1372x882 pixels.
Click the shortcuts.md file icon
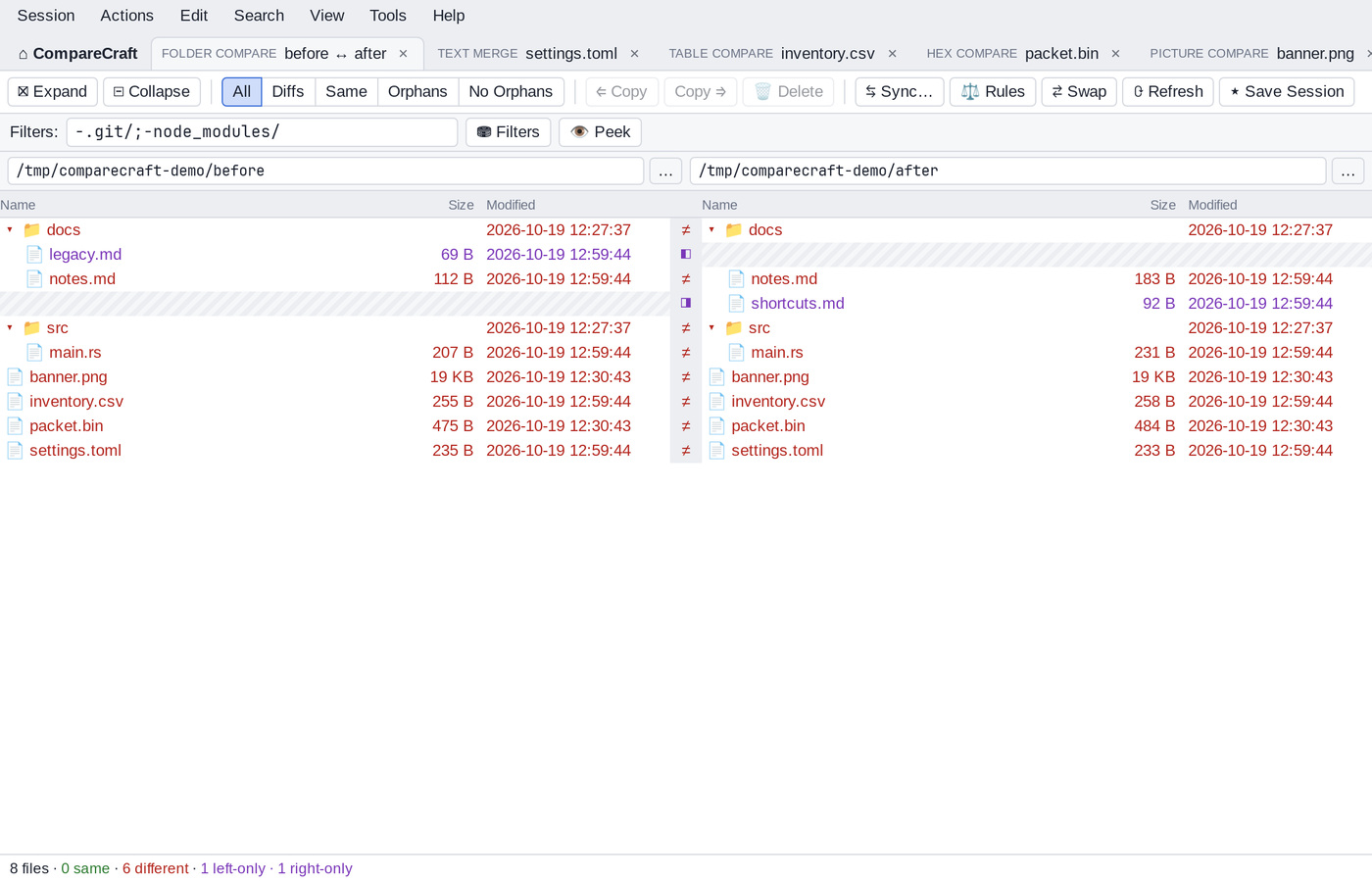click(736, 303)
